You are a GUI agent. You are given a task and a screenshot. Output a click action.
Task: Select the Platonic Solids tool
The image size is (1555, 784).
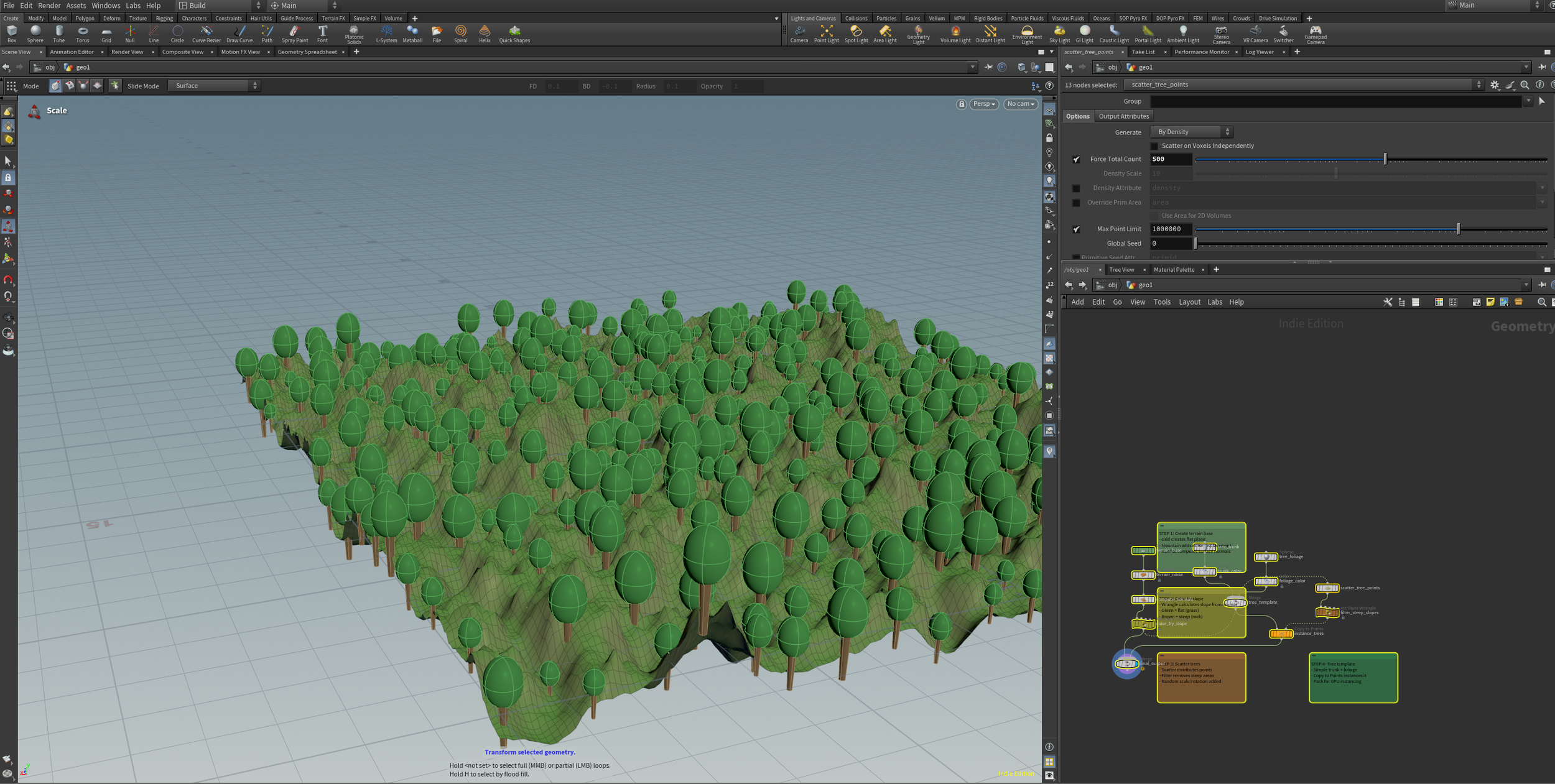point(354,35)
